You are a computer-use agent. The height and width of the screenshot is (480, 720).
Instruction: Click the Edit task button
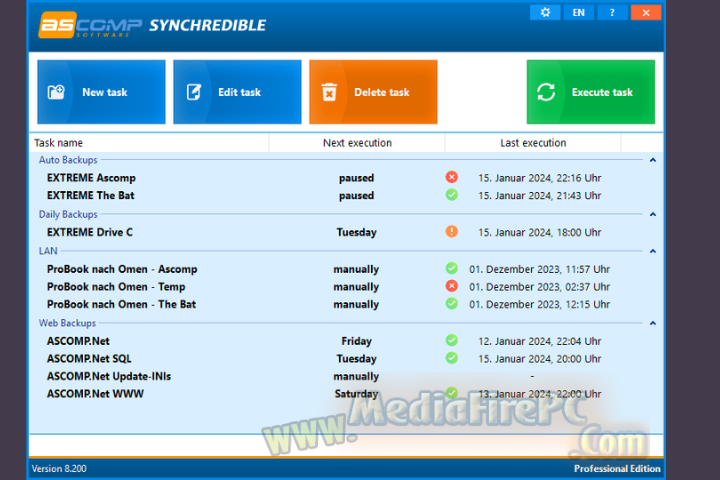point(237,92)
